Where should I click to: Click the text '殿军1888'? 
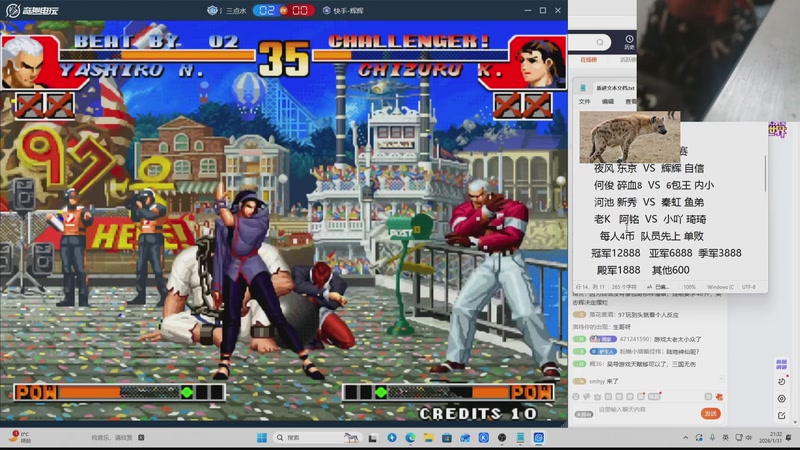pos(618,270)
